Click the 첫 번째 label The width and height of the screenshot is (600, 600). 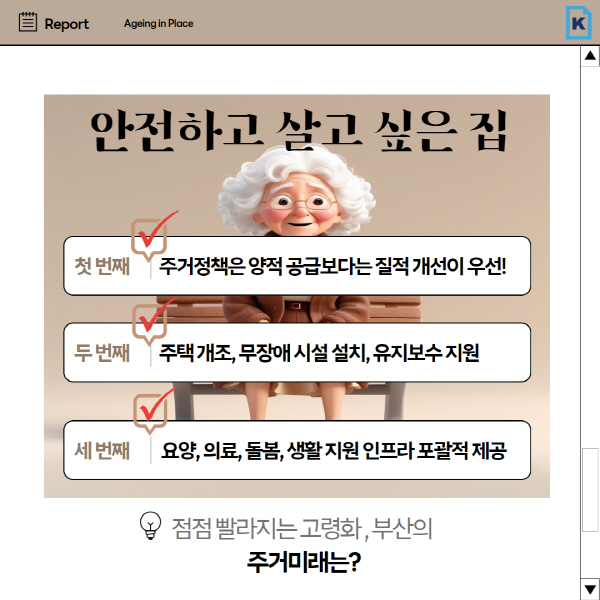click(102, 266)
